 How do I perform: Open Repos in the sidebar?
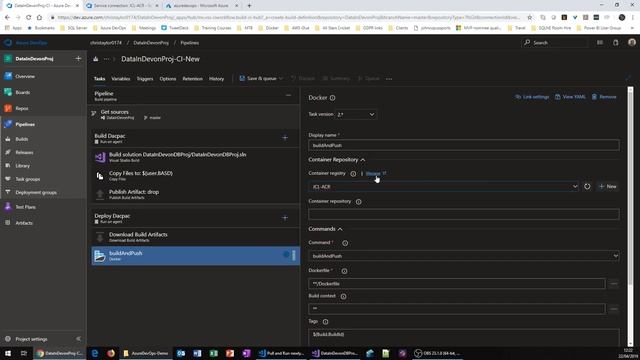[x=22, y=109]
